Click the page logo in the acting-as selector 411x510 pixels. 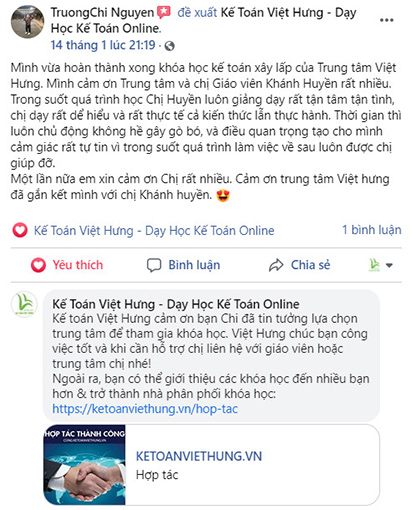(374, 265)
